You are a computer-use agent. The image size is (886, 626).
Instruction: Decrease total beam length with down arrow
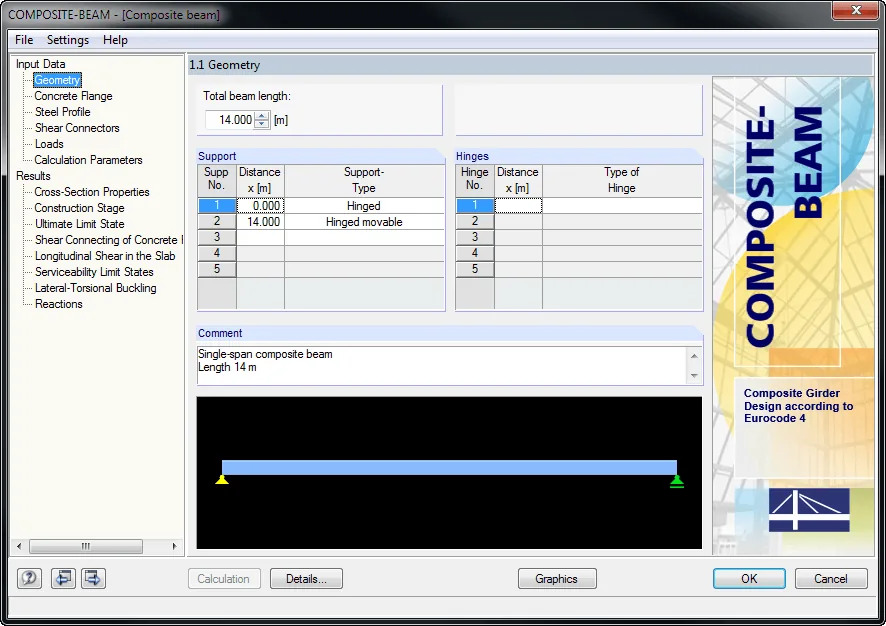pyautogui.click(x=262, y=124)
